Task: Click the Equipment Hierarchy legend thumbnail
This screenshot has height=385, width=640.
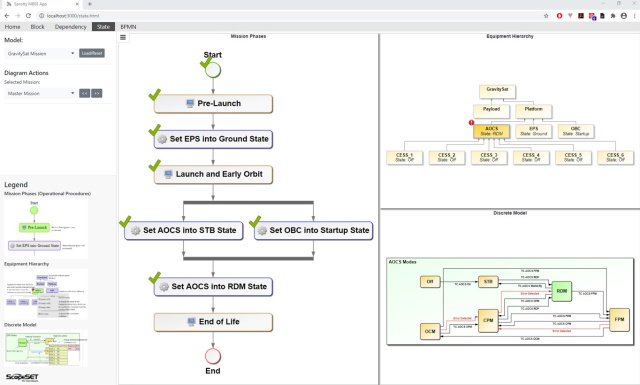Action: [x=46, y=294]
